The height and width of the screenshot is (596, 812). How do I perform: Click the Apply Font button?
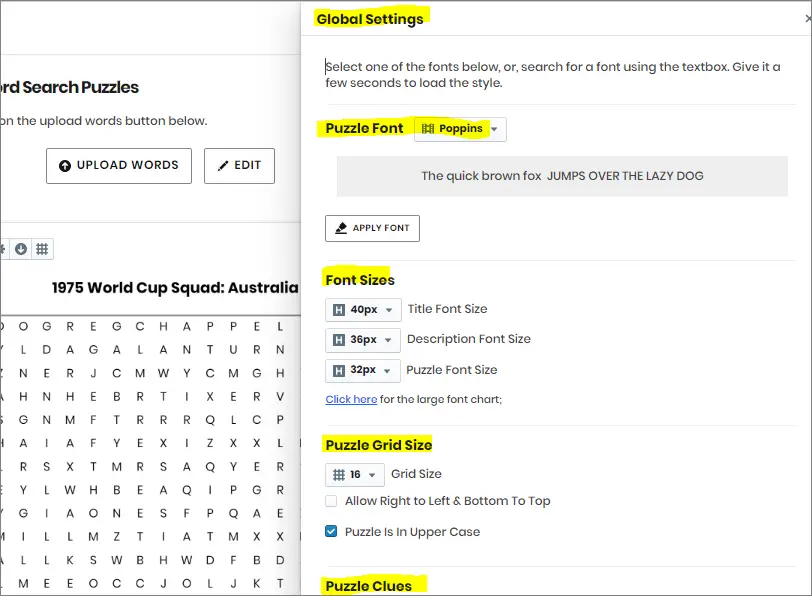(x=372, y=228)
